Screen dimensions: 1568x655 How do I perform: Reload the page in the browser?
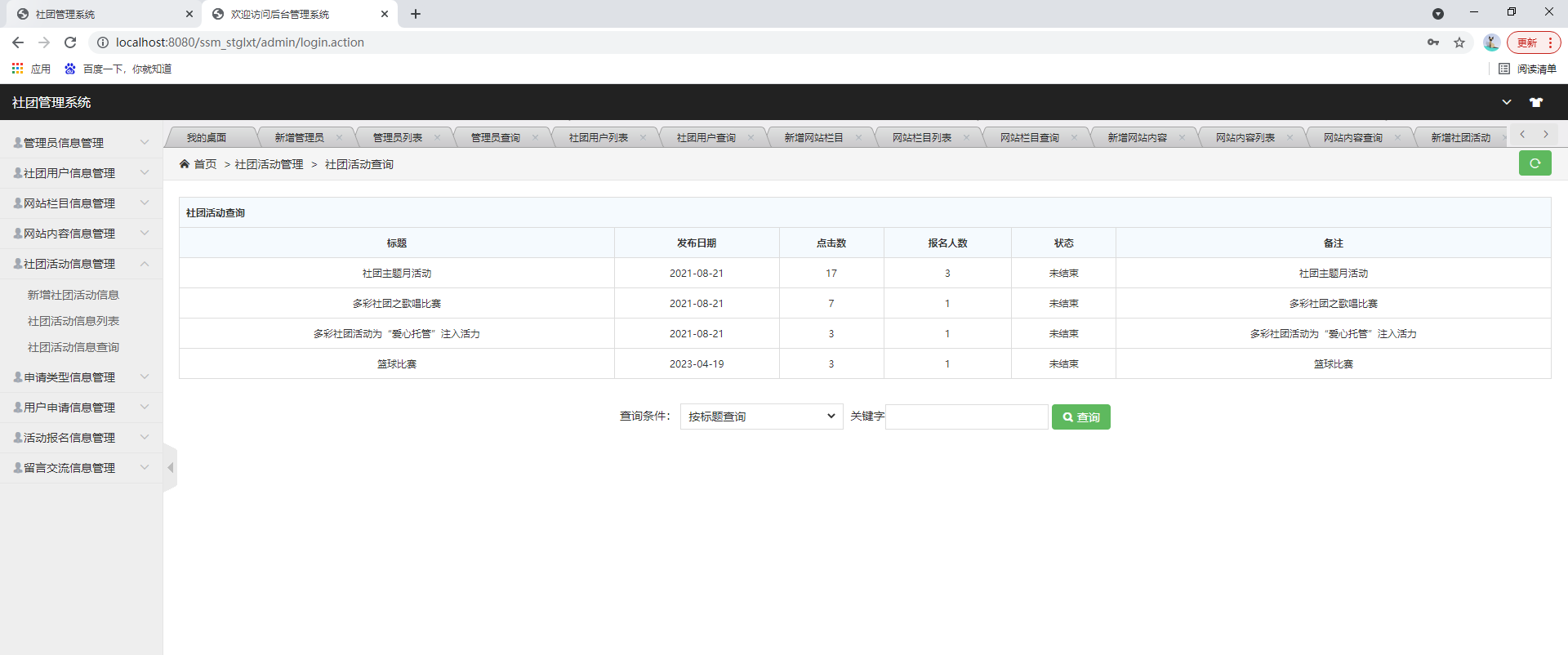pyautogui.click(x=70, y=42)
